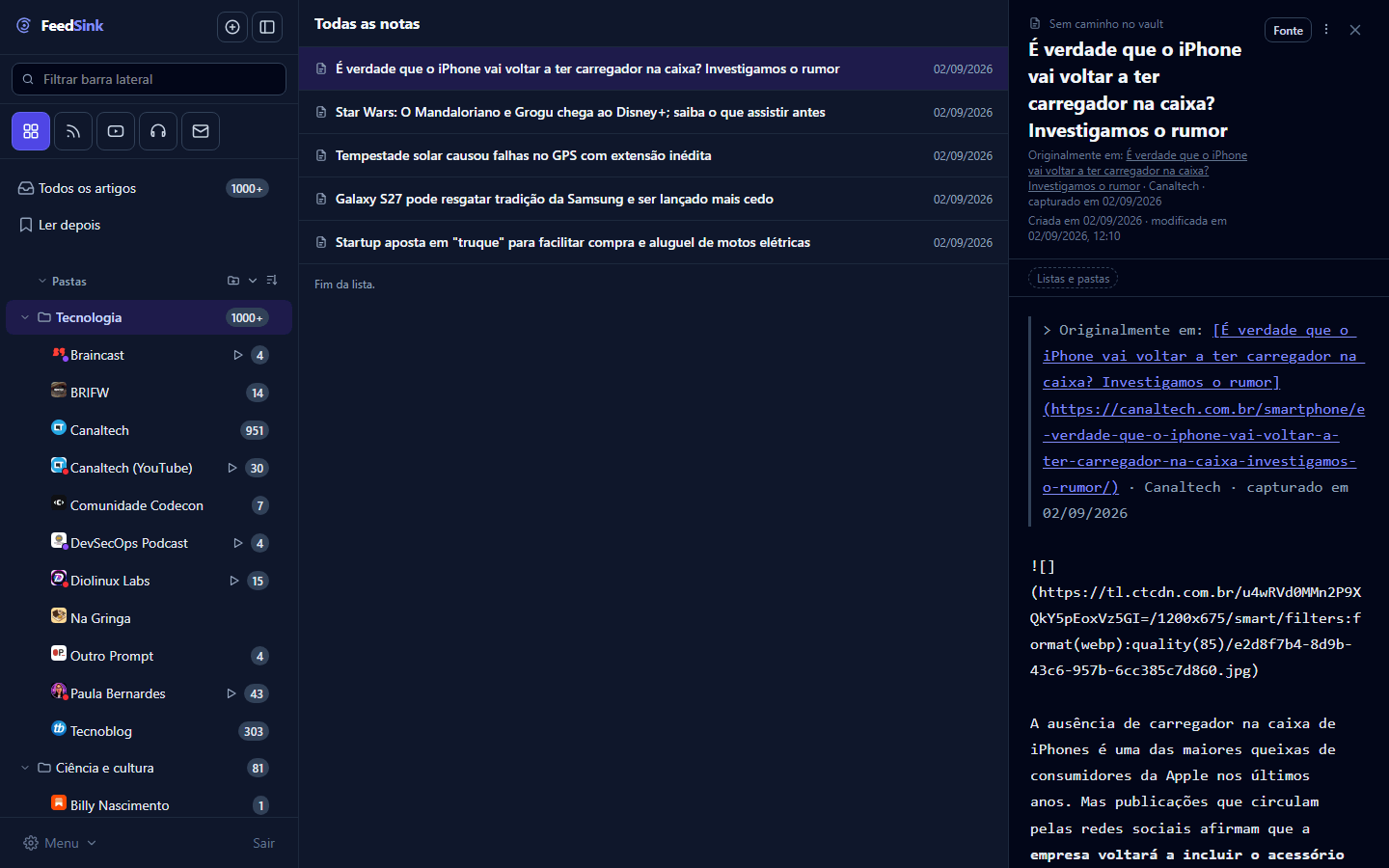This screenshot has width=1389, height=868.
Task: Filter by video feeds icon
Action: pos(116,131)
